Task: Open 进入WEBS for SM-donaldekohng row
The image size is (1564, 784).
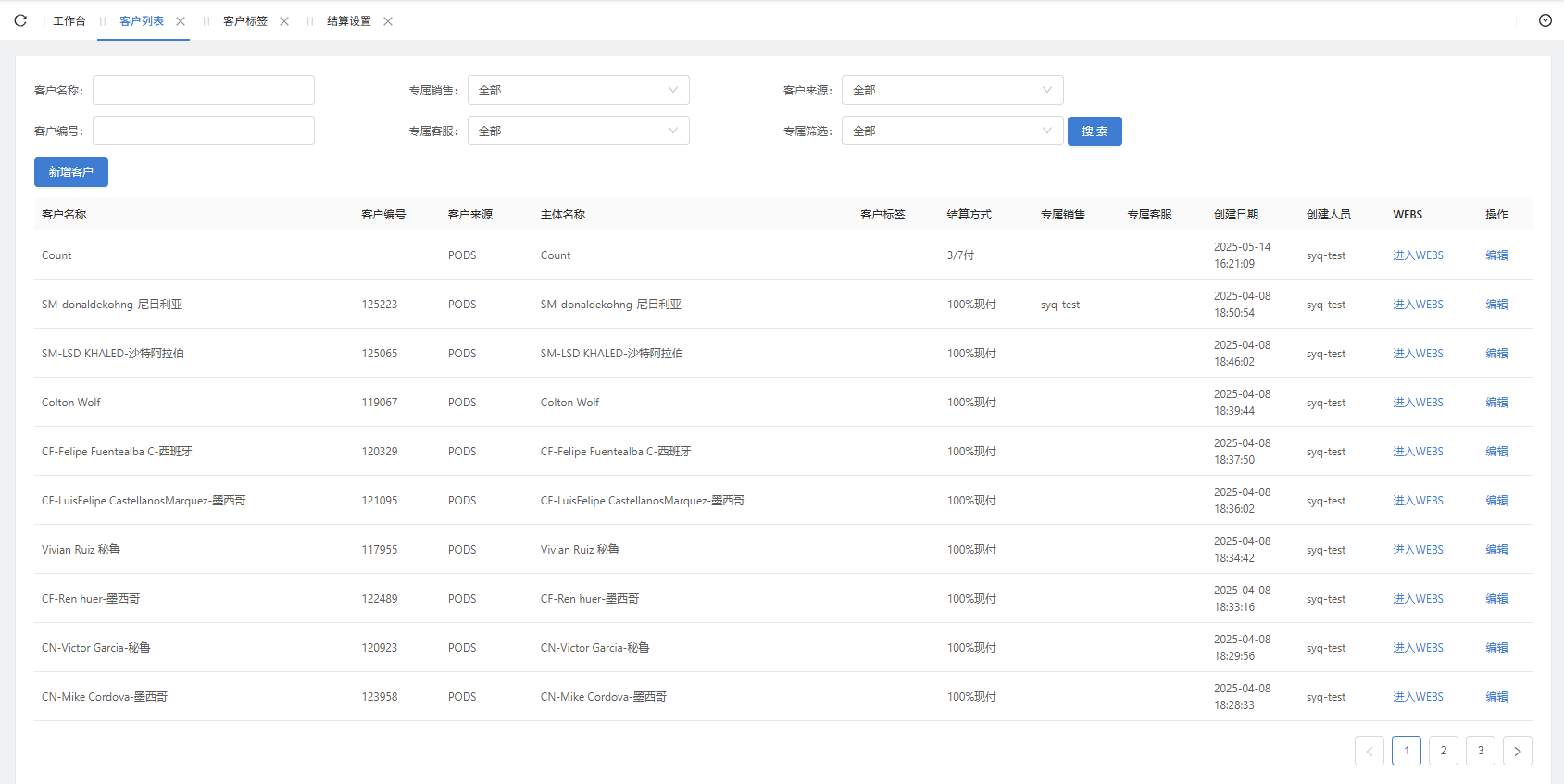Action: click(1418, 305)
